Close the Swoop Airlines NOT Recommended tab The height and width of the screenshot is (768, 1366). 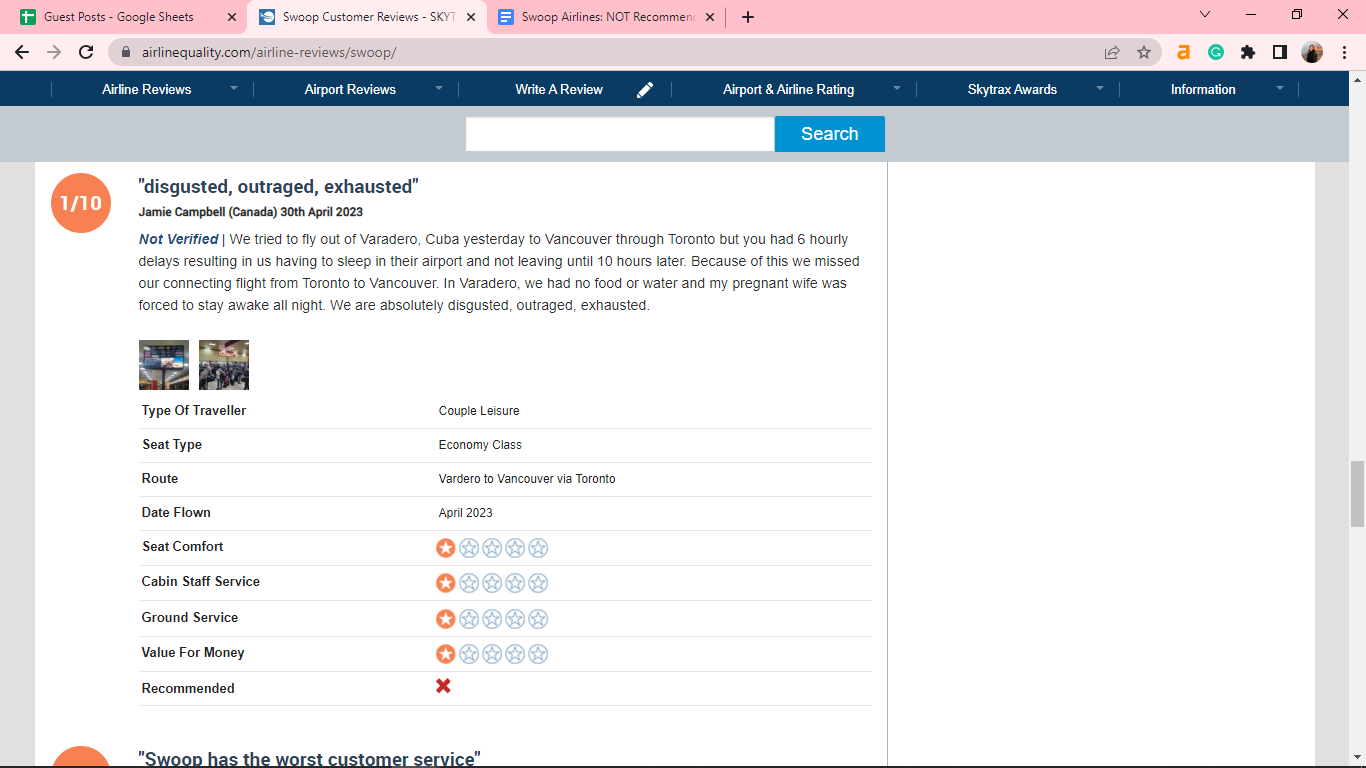[710, 17]
